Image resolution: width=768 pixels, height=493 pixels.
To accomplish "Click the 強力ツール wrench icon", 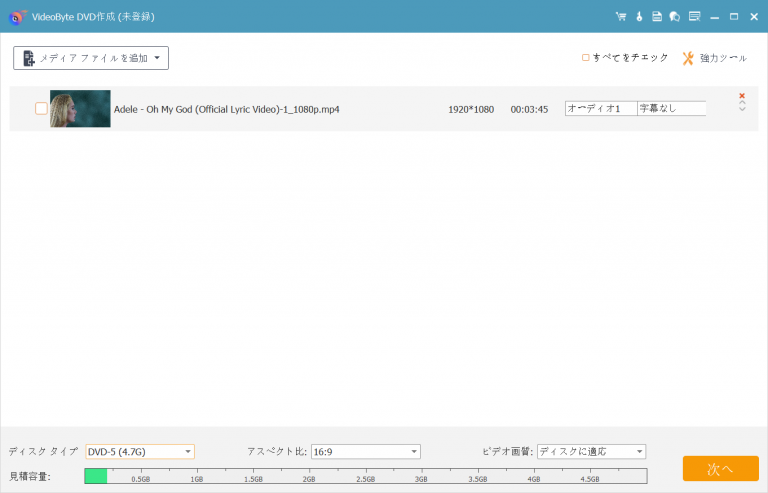I will pos(688,58).
